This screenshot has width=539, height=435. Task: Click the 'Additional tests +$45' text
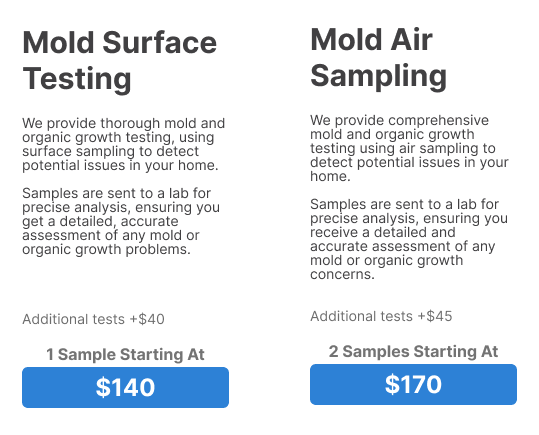[381, 316]
